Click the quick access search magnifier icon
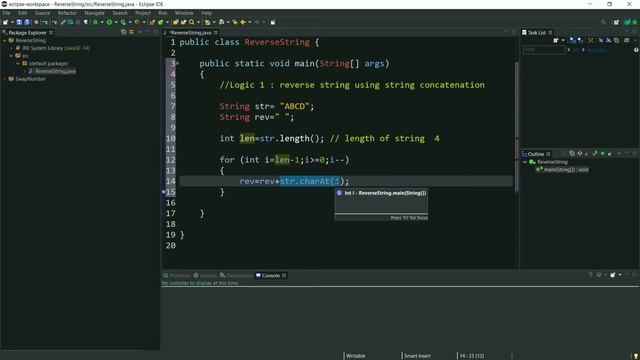 603,22
